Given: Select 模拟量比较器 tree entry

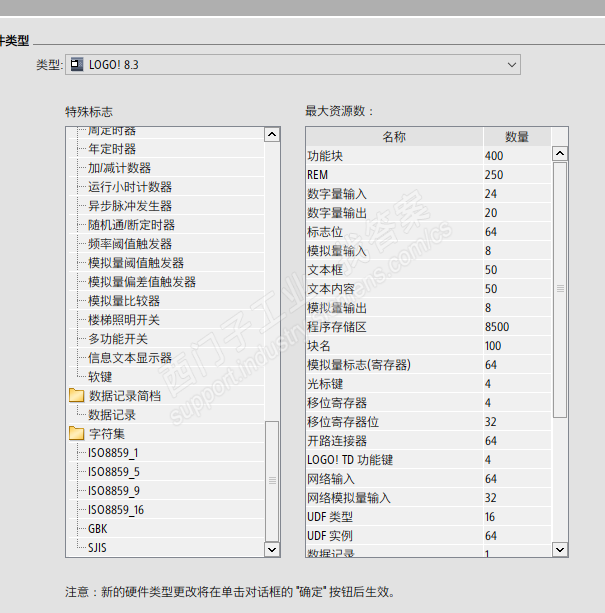Looking at the screenshot, I should pyautogui.click(x=124, y=301).
